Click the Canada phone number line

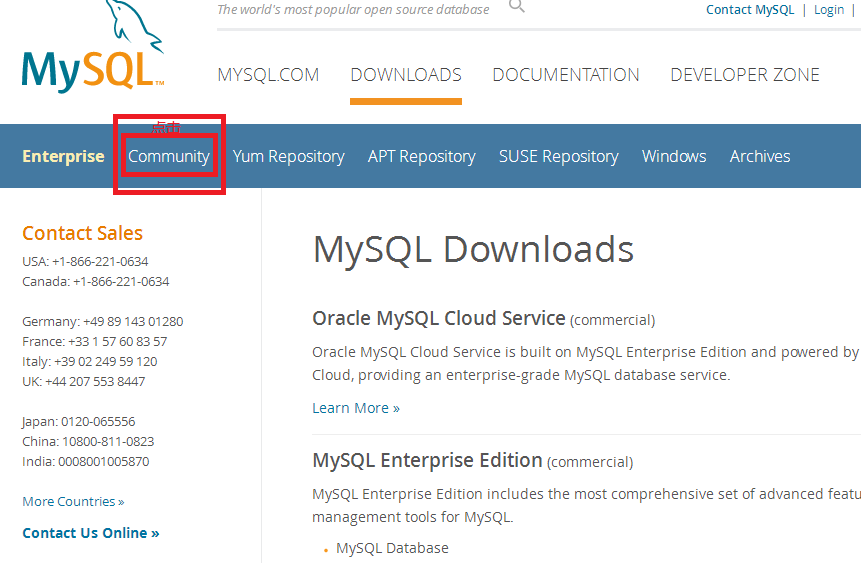click(96, 282)
